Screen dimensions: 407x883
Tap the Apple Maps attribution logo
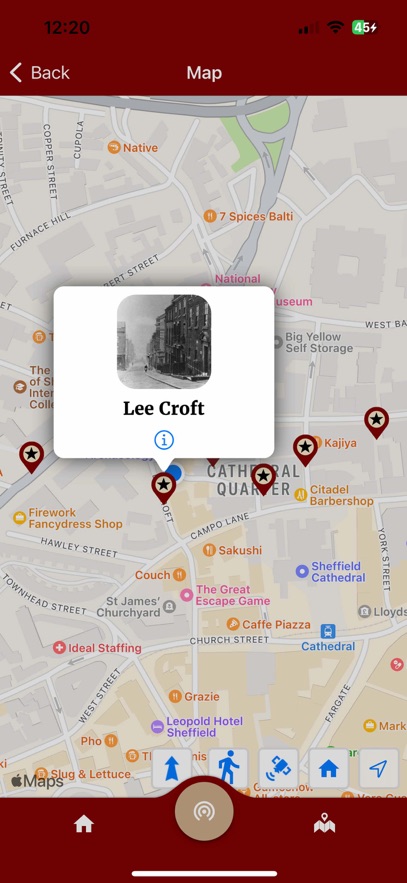[37, 781]
